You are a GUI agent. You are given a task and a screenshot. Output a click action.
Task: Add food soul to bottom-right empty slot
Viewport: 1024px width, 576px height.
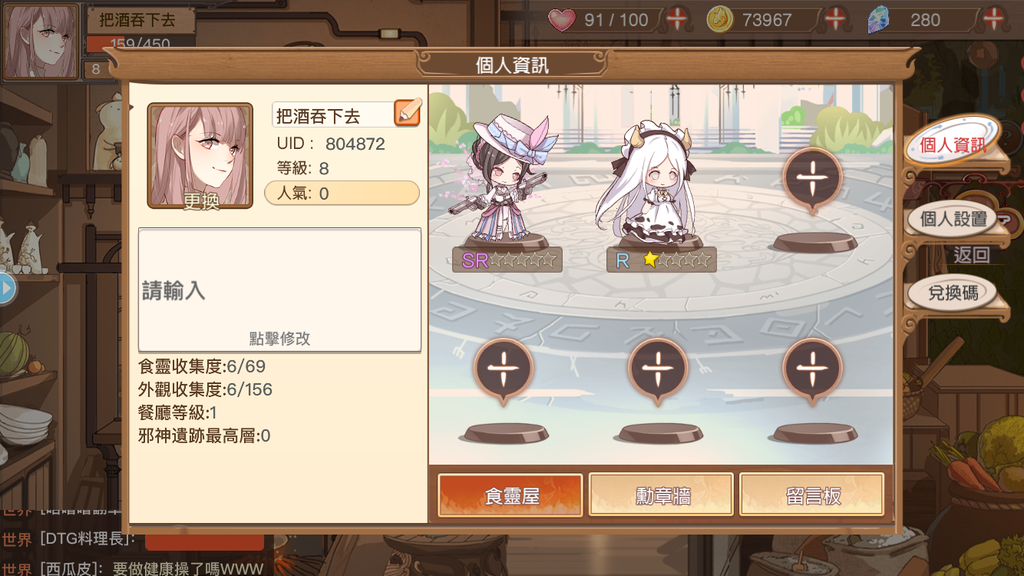(812, 370)
